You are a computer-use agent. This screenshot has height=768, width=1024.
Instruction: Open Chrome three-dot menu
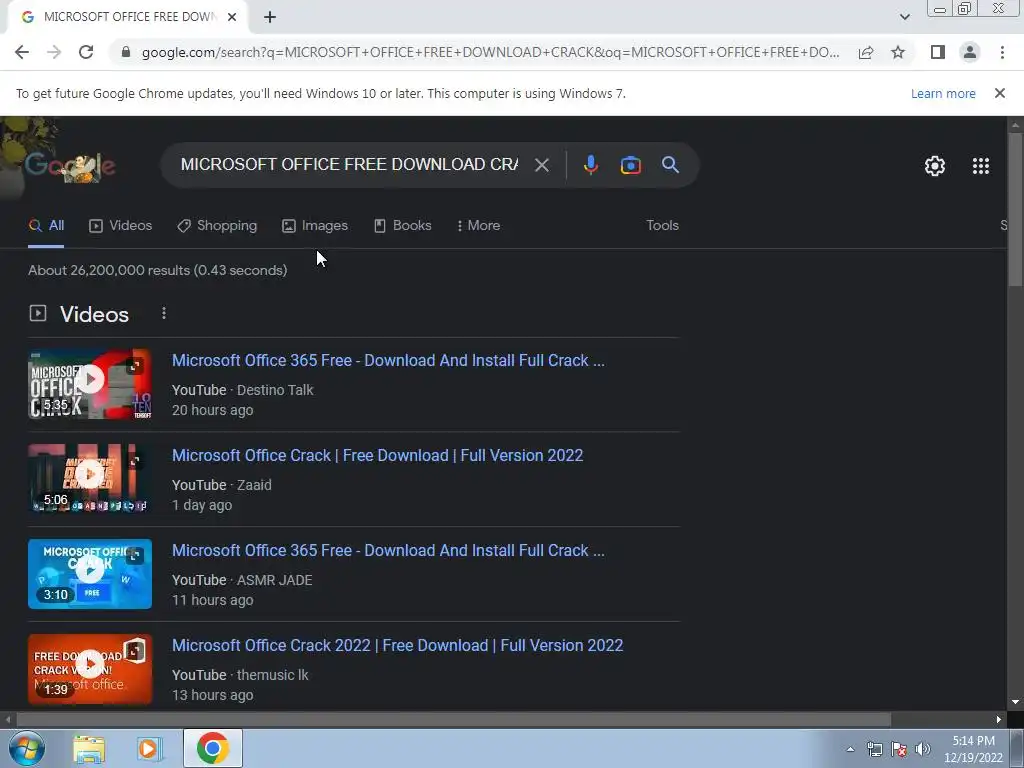(1002, 52)
